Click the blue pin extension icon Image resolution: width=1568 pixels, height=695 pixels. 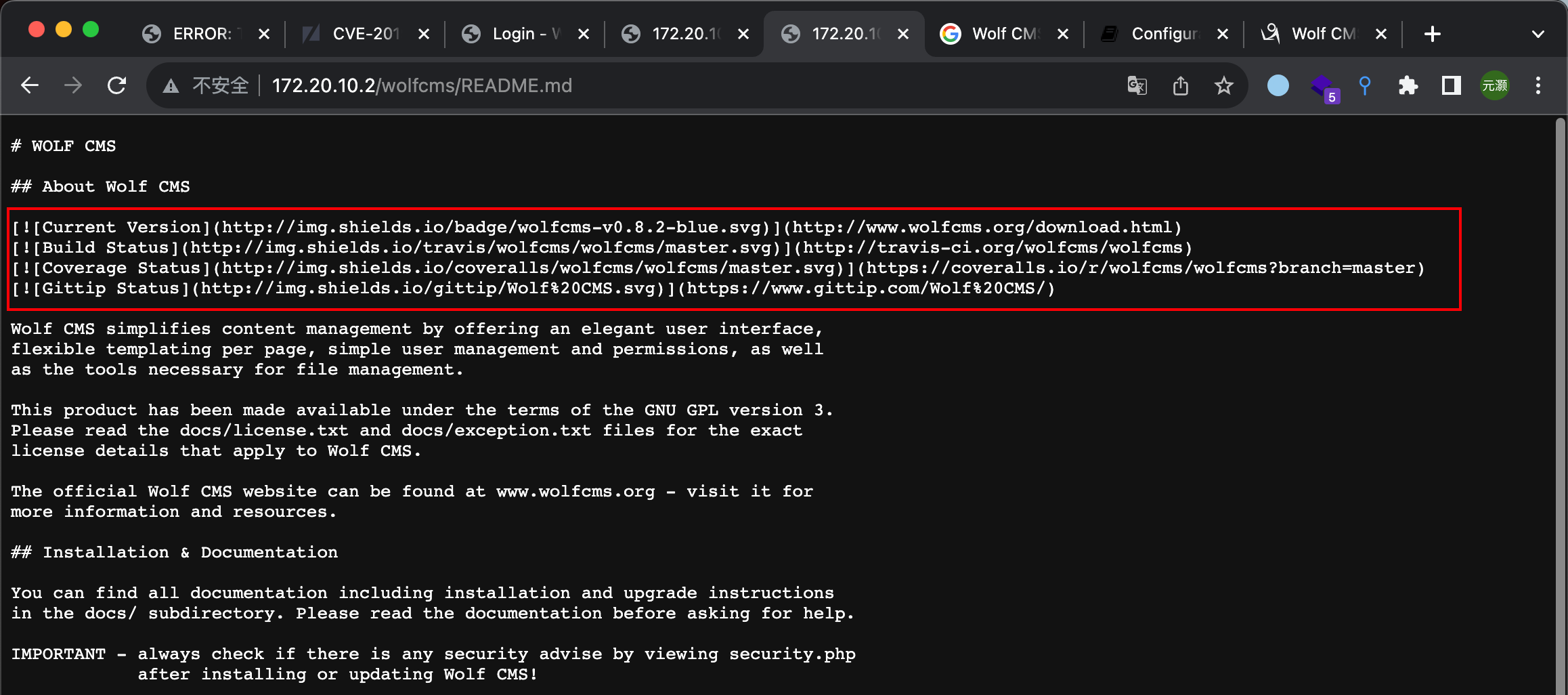1365,85
